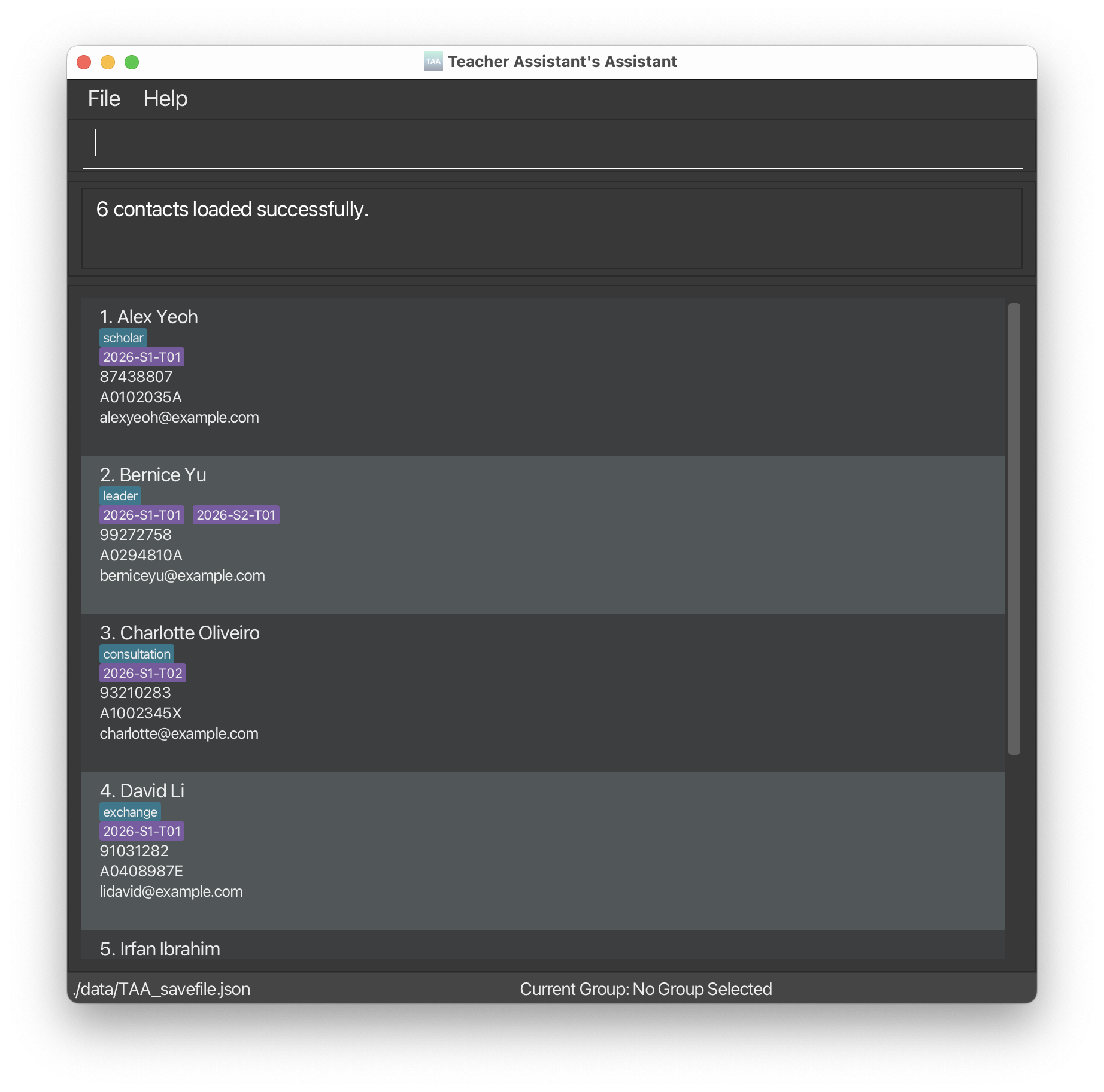
Task: Click Bernice Yu's 2026-S2-T01 group label
Action: tap(236, 515)
